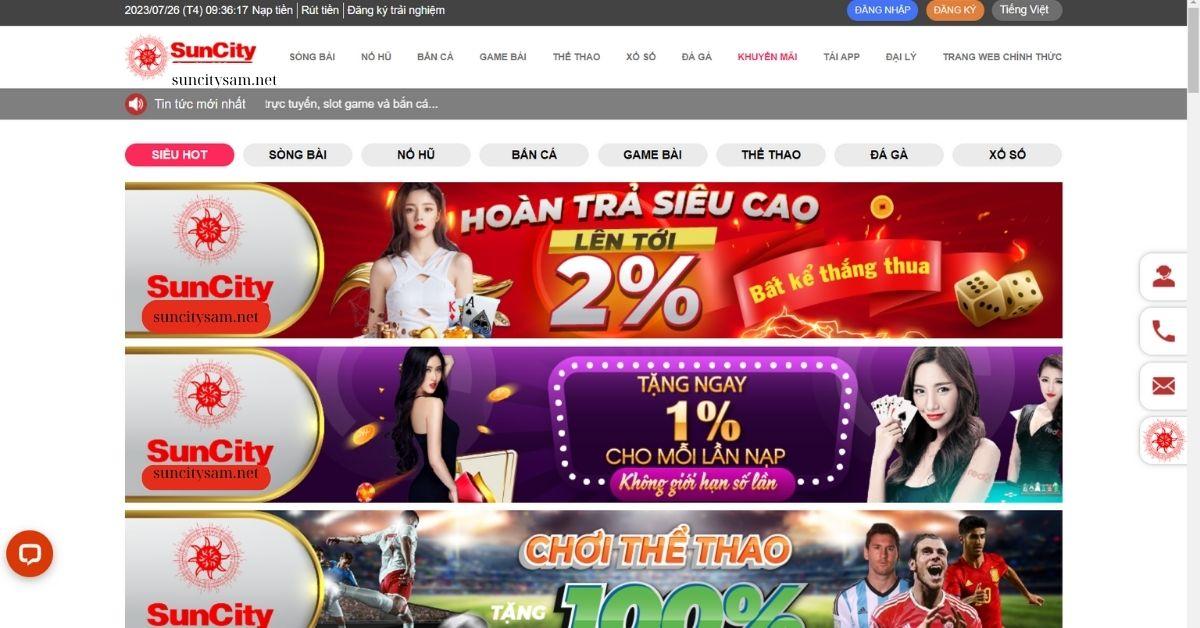Open THỂ THAO in the top menu
This screenshot has height=628, width=1200.
pyautogui.click(x=576, y=57)
